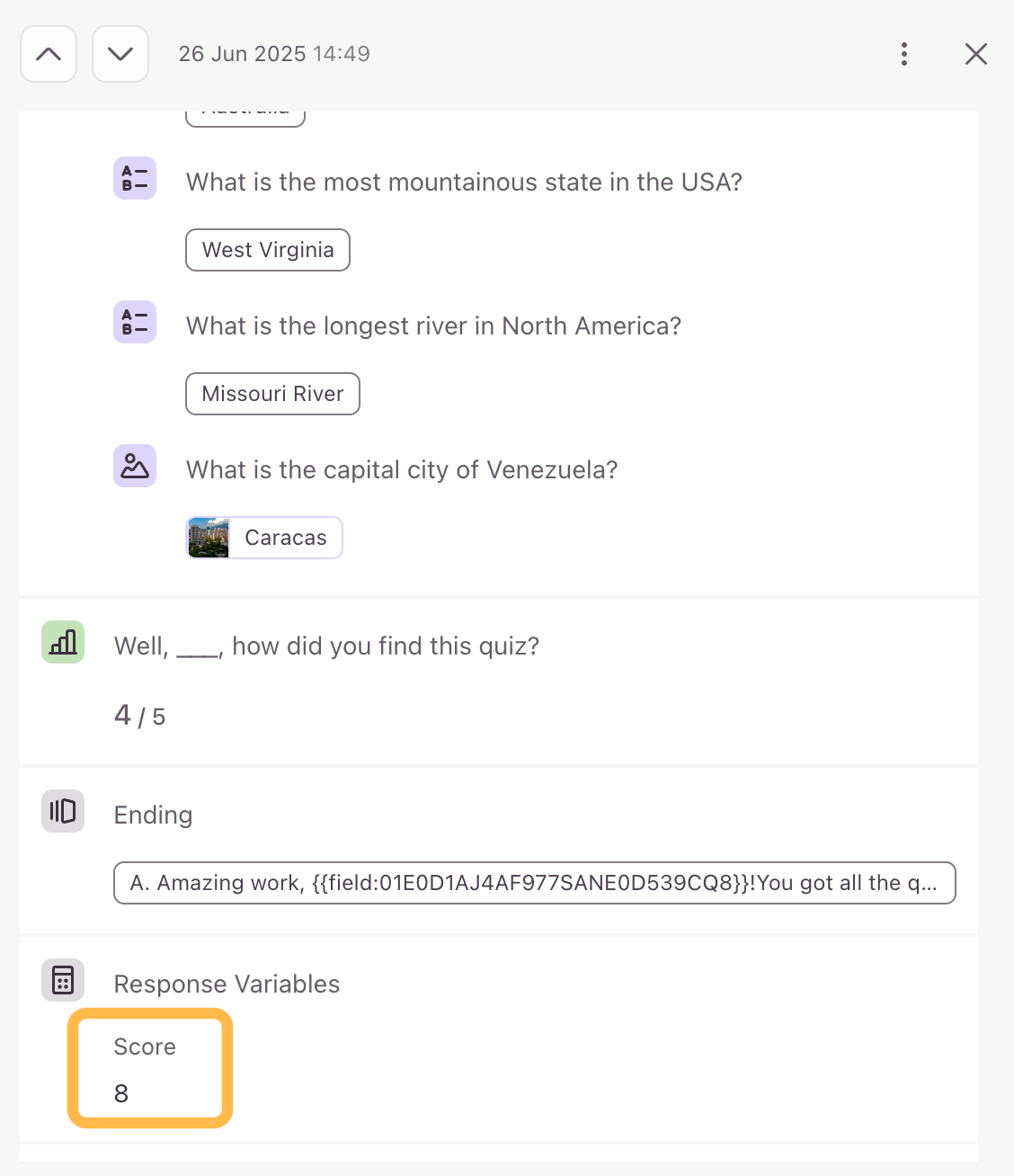
Task: Go to next response with down chevron
Action: pos(120,54)
